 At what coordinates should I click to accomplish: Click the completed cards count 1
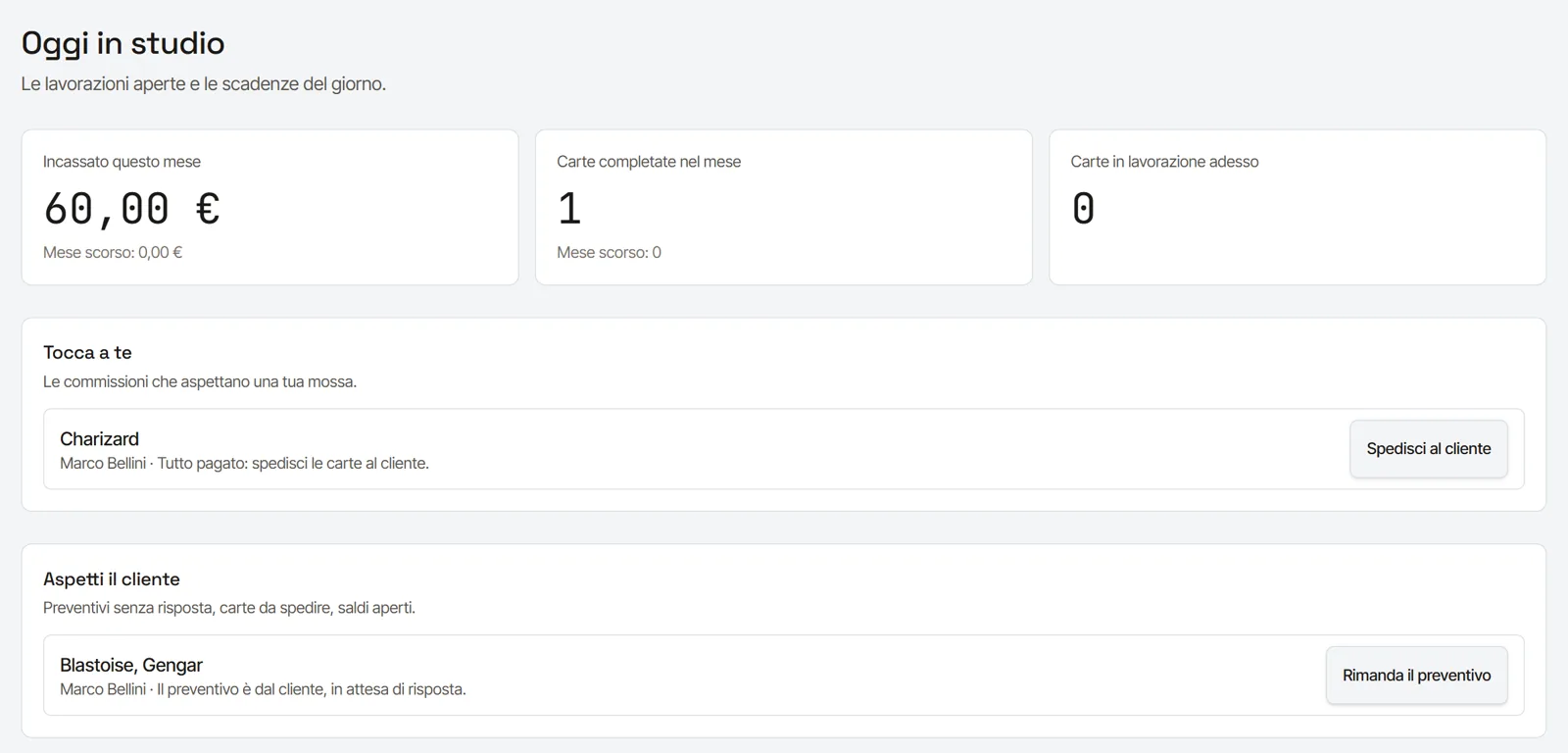(x=569, y=209)
